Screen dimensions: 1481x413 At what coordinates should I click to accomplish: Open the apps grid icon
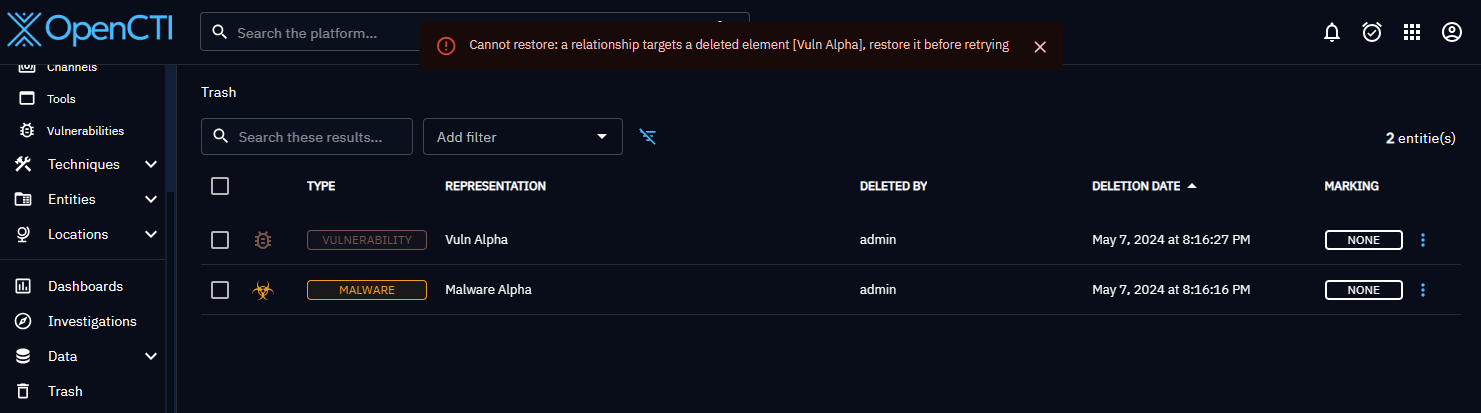point(1412,32)
